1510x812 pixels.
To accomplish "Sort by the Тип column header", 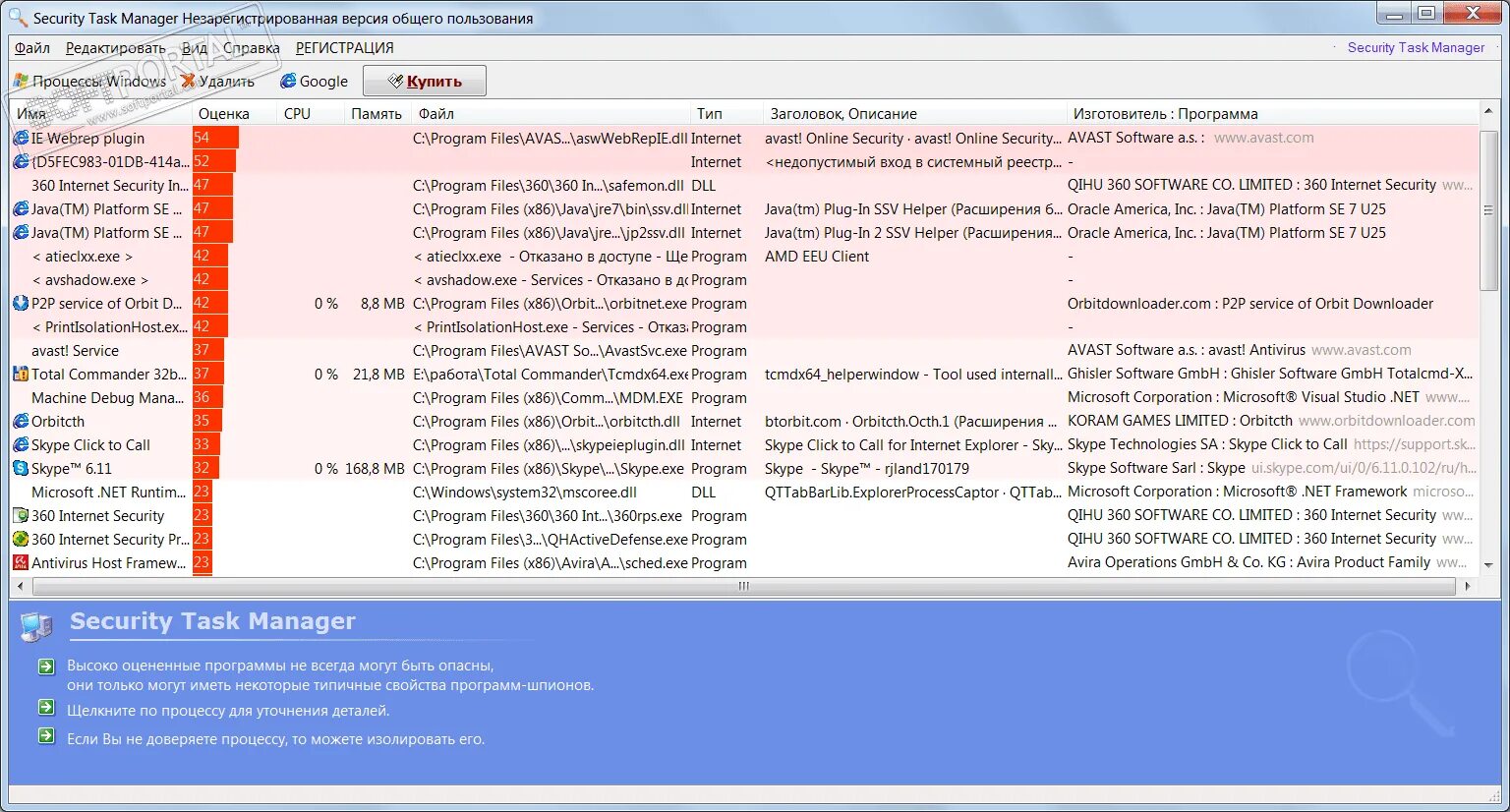I will (727, 114).
